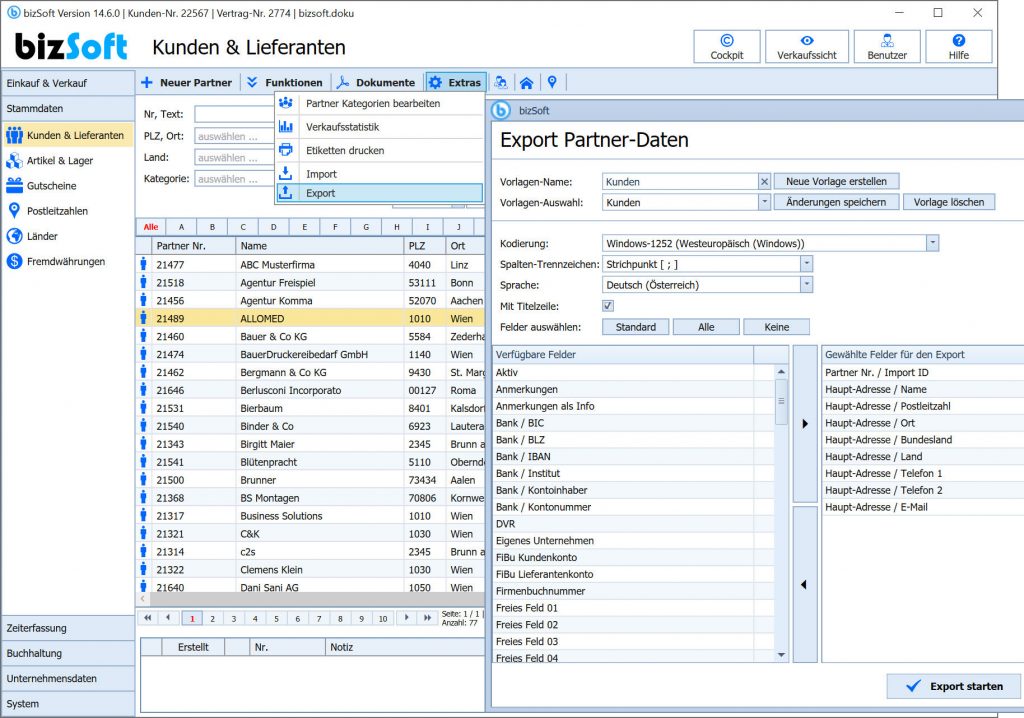This screenshot has width=1024, height=718.
Task: Select Standard fields button
Action: [635, 327]
